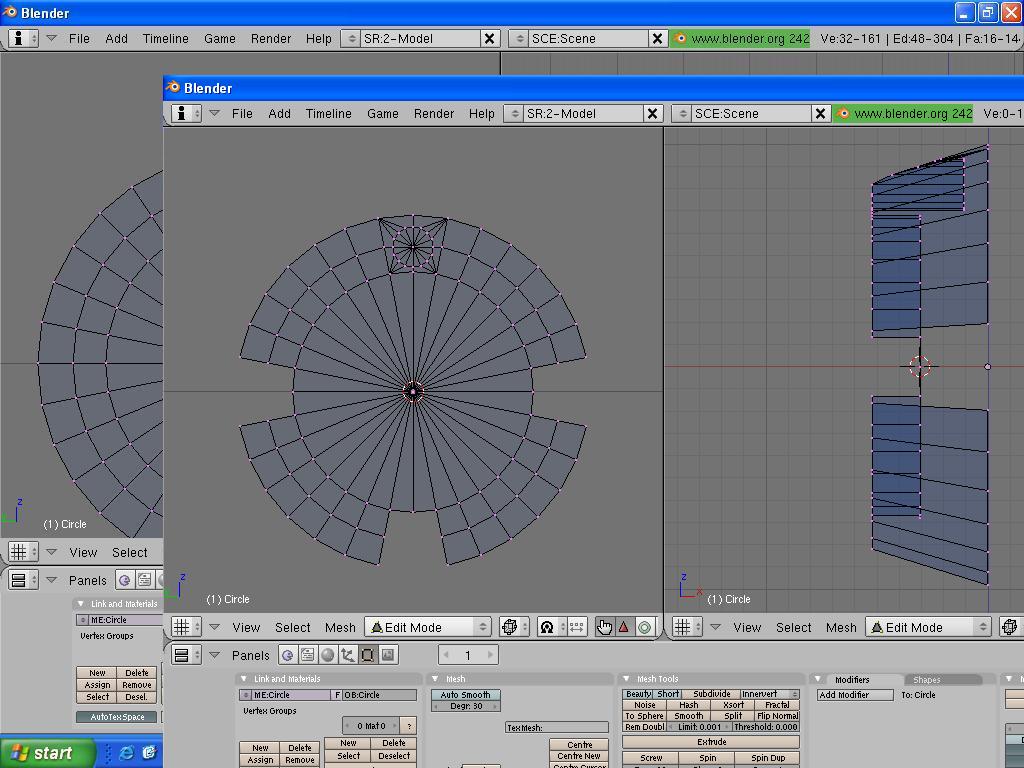The height and width of the screenshot is (768, 1024).
Task: Open File menu in front Blender window
Action: (x=242, y=114)
